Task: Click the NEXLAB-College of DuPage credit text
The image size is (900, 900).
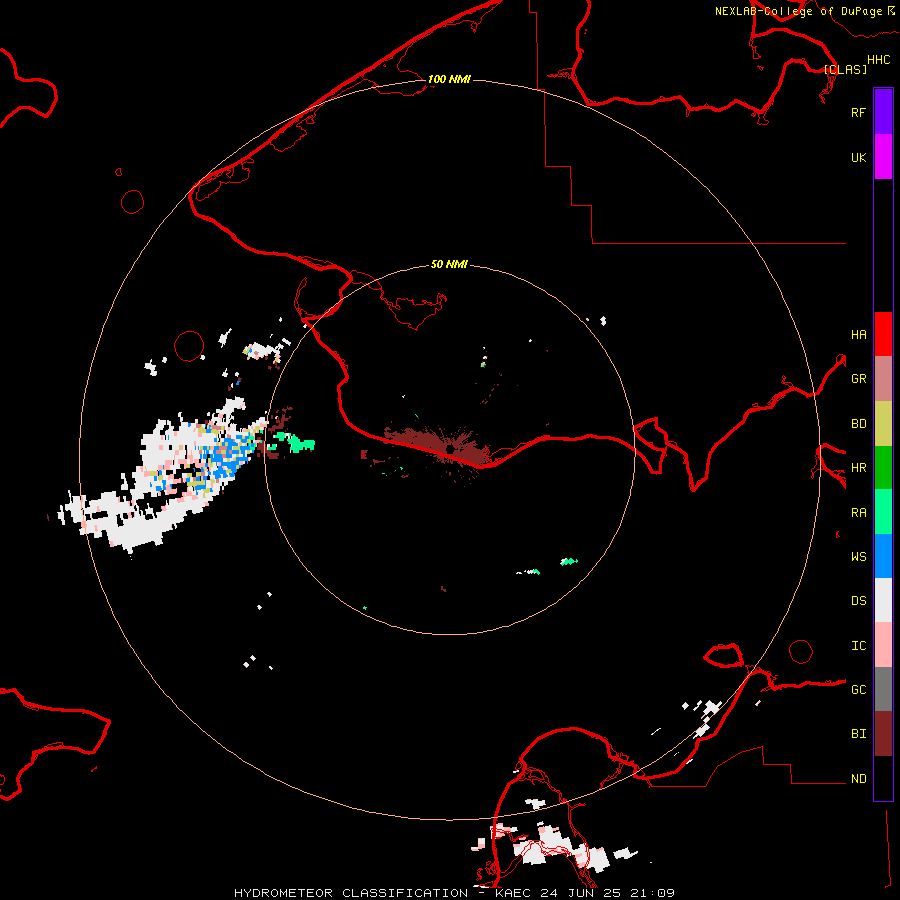Action: click(798, 11)
